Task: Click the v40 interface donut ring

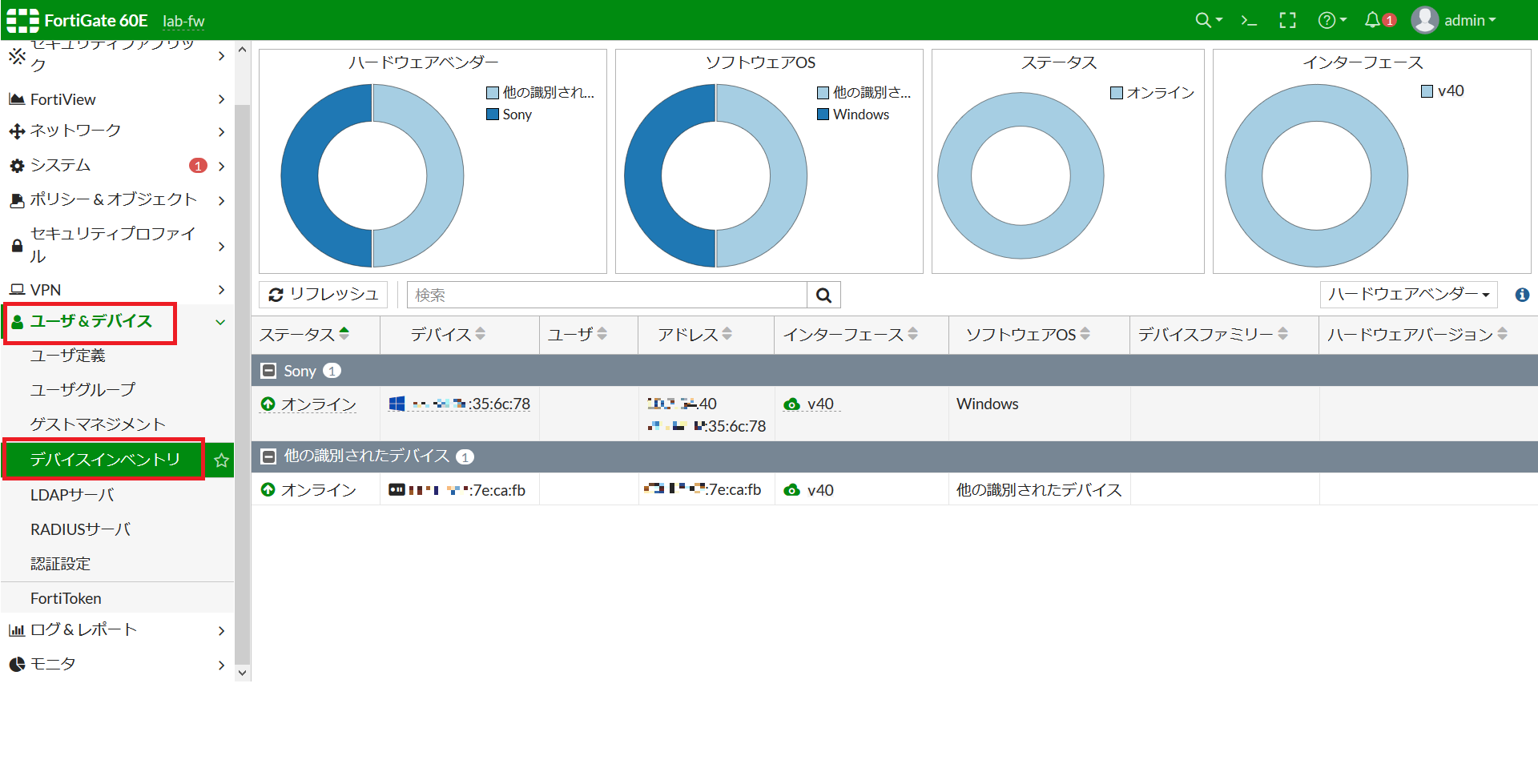Action: 1243,176
